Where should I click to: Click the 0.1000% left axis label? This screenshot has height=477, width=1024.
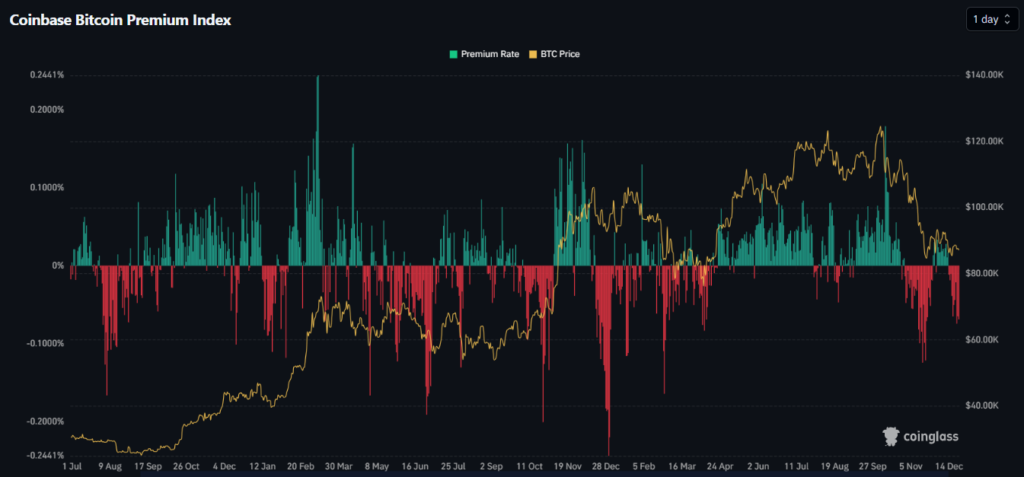[x=47, y=187]
